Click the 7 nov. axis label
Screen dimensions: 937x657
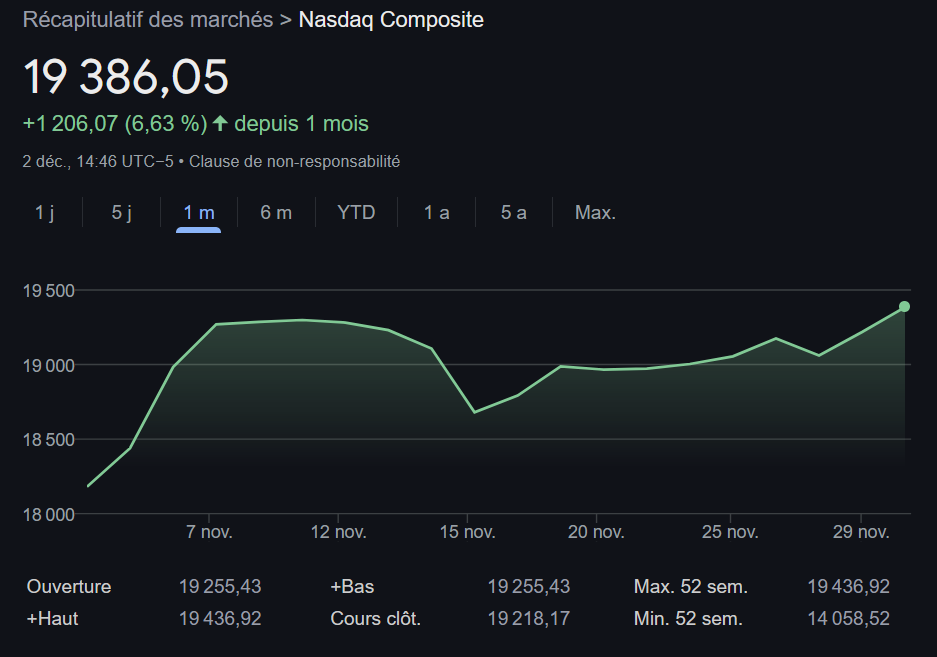coord(209,532)
